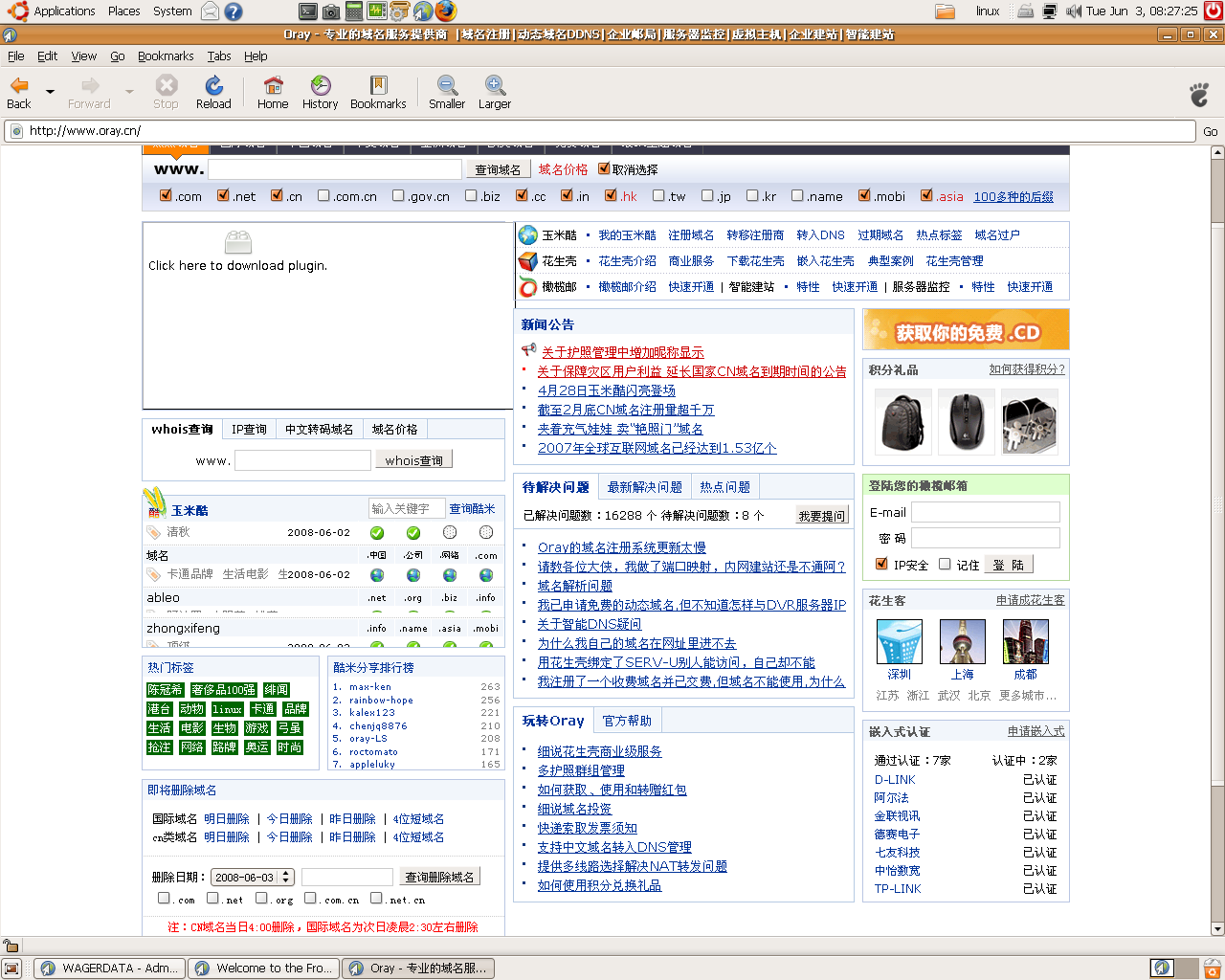Click the backpack gift thumbnail

click(x=902, y=421)
